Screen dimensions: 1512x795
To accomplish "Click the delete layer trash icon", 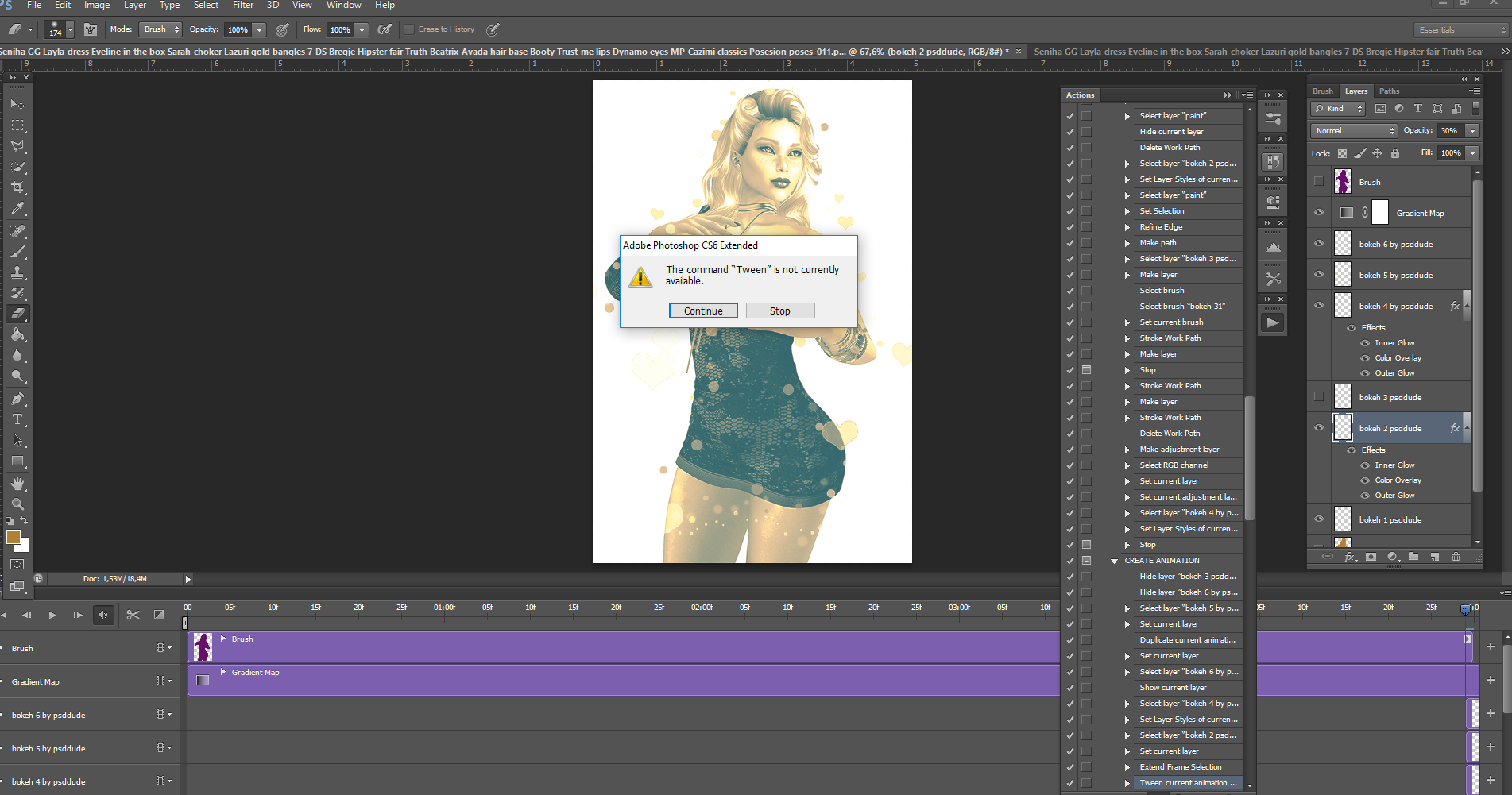I will (x=1456, y=557).
